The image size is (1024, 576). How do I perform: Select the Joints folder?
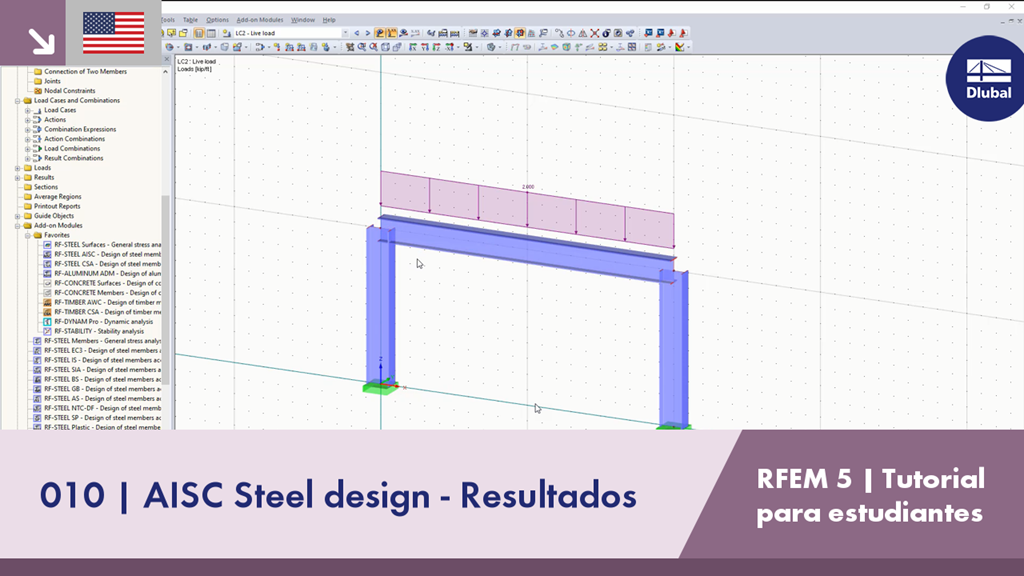pyautogui.click(x=52, y=82)
